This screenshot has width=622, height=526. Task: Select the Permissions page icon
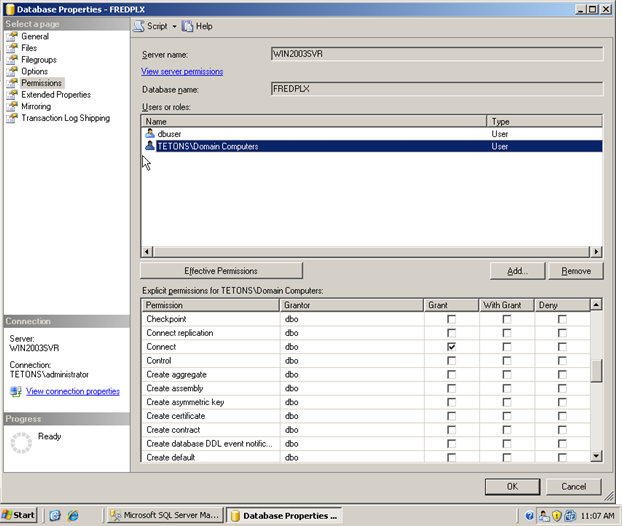click(x=12, y=83)
